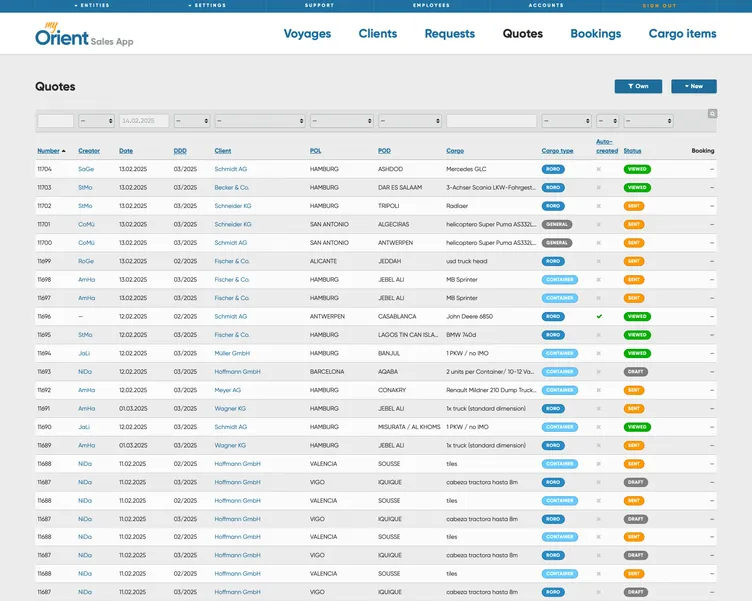752x601 pixels.
Task: Open Employees in the top bar
Action: [x=432, y=5]
